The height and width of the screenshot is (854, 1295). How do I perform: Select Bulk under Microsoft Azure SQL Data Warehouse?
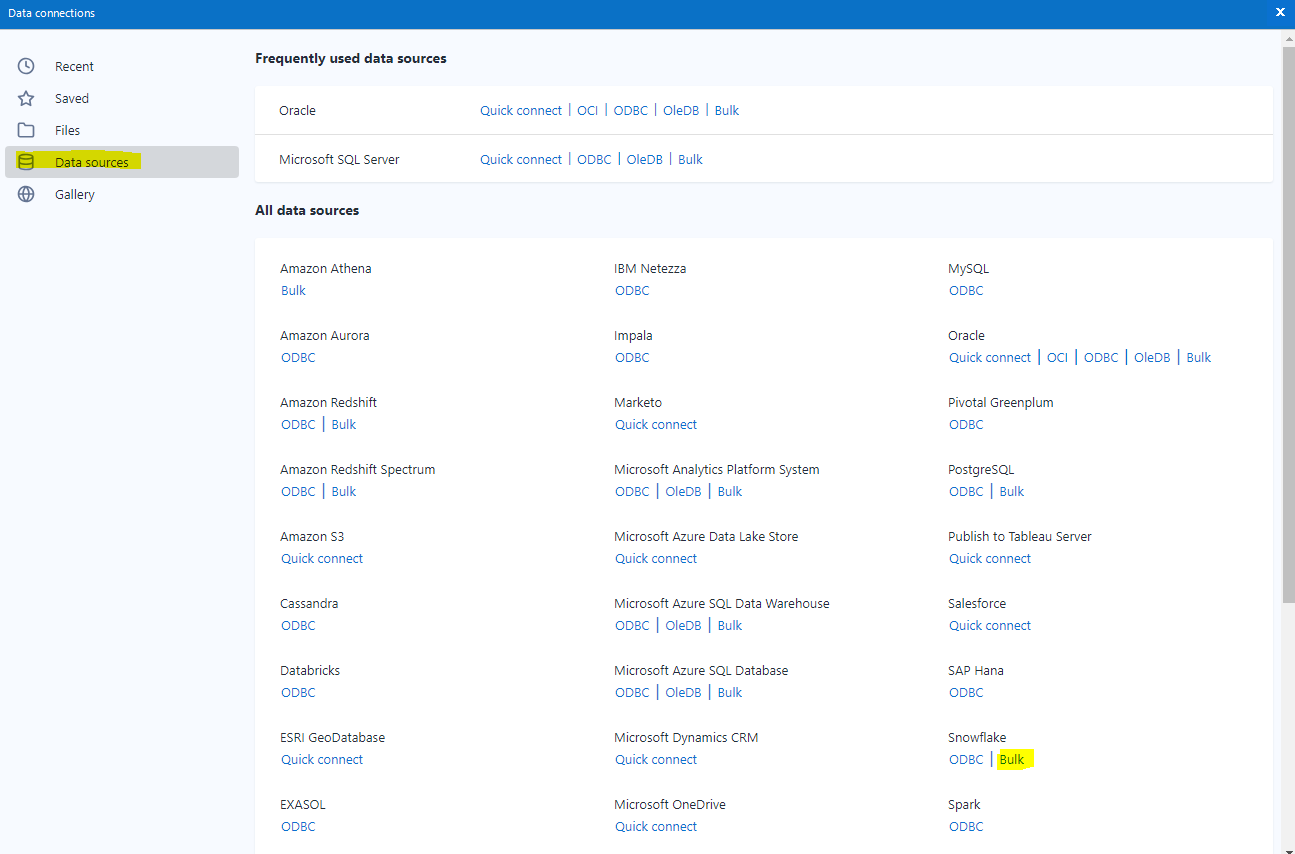pos(730,625)
